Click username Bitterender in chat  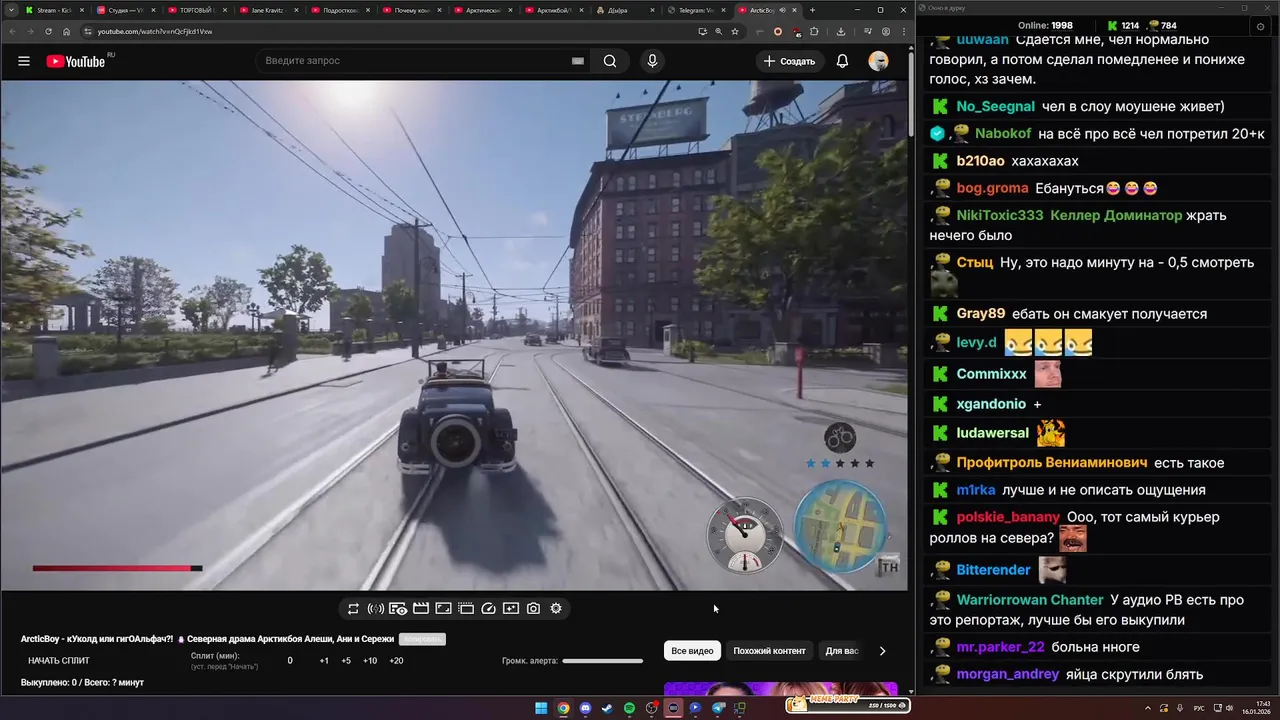click(993, 570)
